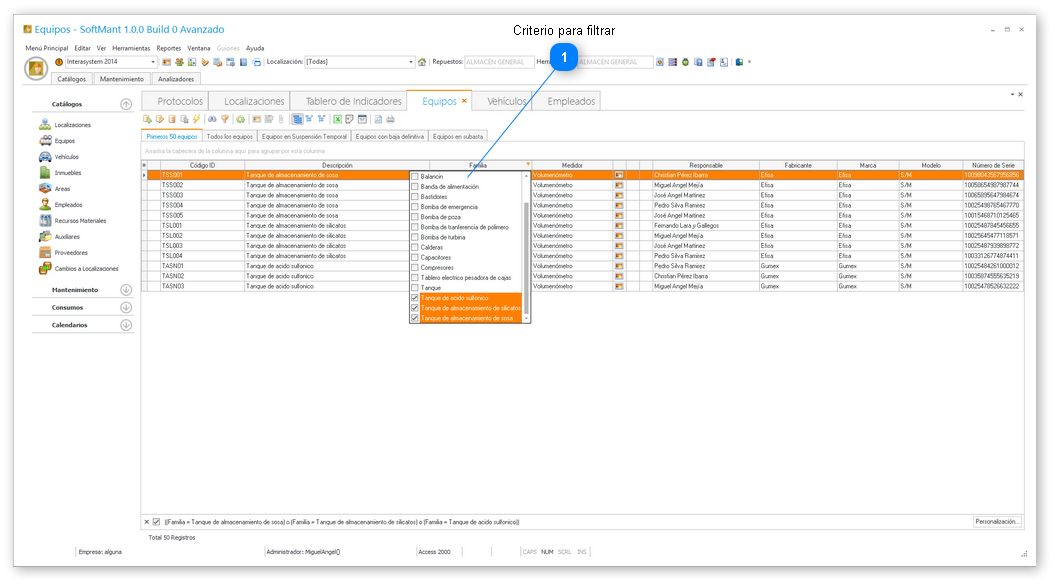Check the Calderas family checkbox

pyautogui.click(x=415, y=247)
